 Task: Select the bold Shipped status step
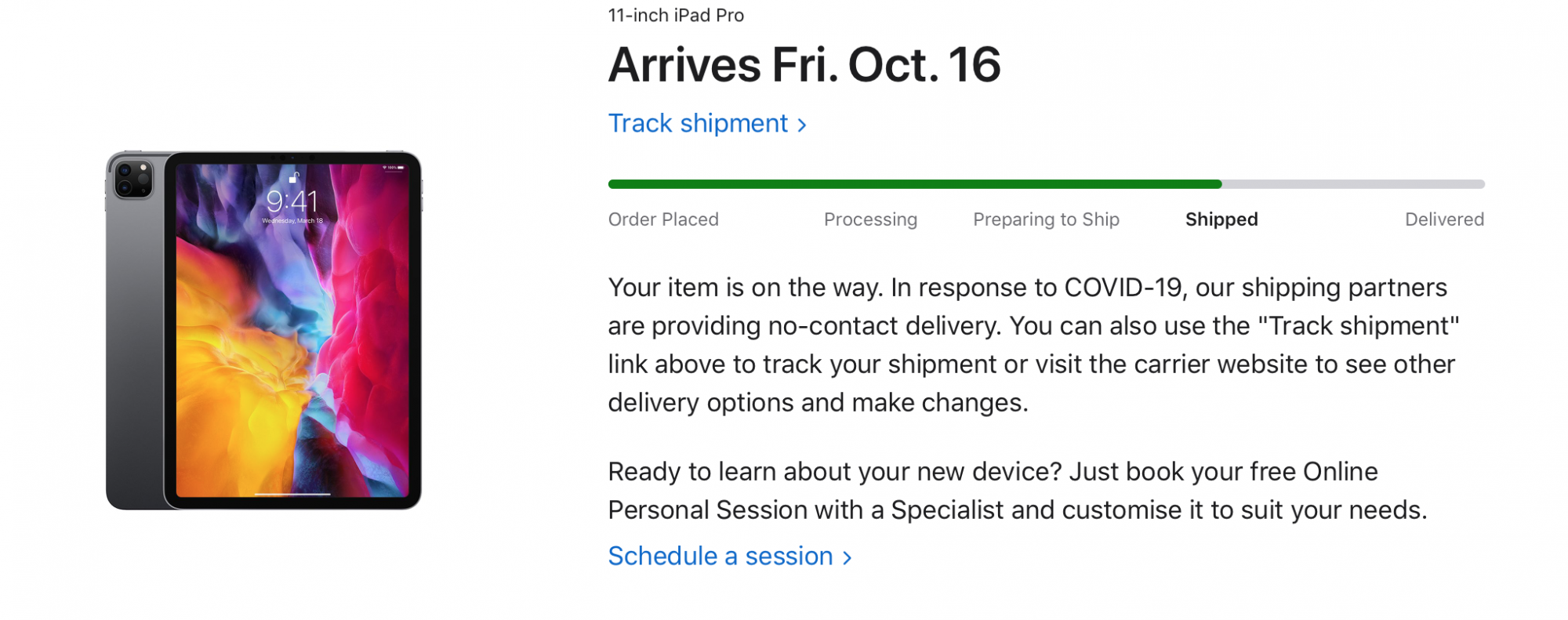click(x=1221, y=219)
